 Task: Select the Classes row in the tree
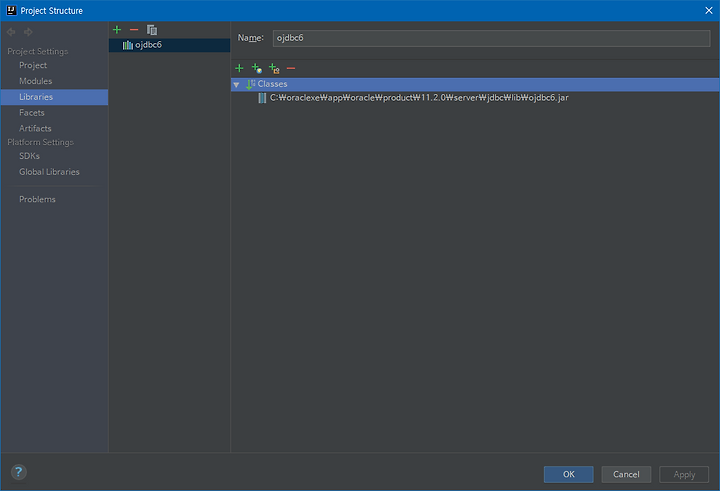coord(475,84)
